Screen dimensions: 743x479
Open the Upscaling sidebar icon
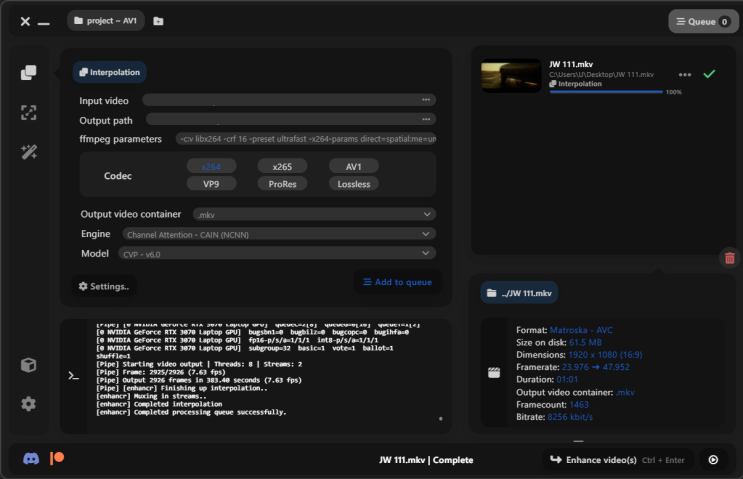coord(28,112)
